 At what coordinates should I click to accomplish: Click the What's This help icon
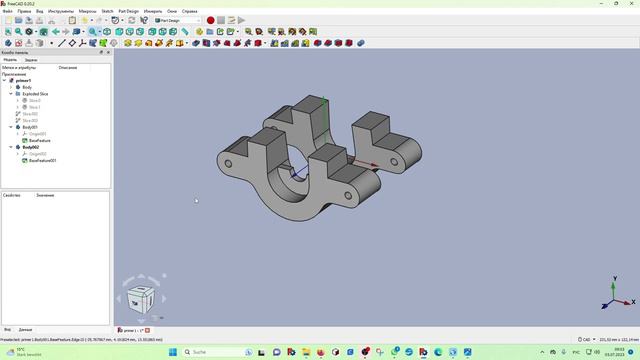(144, 20)
